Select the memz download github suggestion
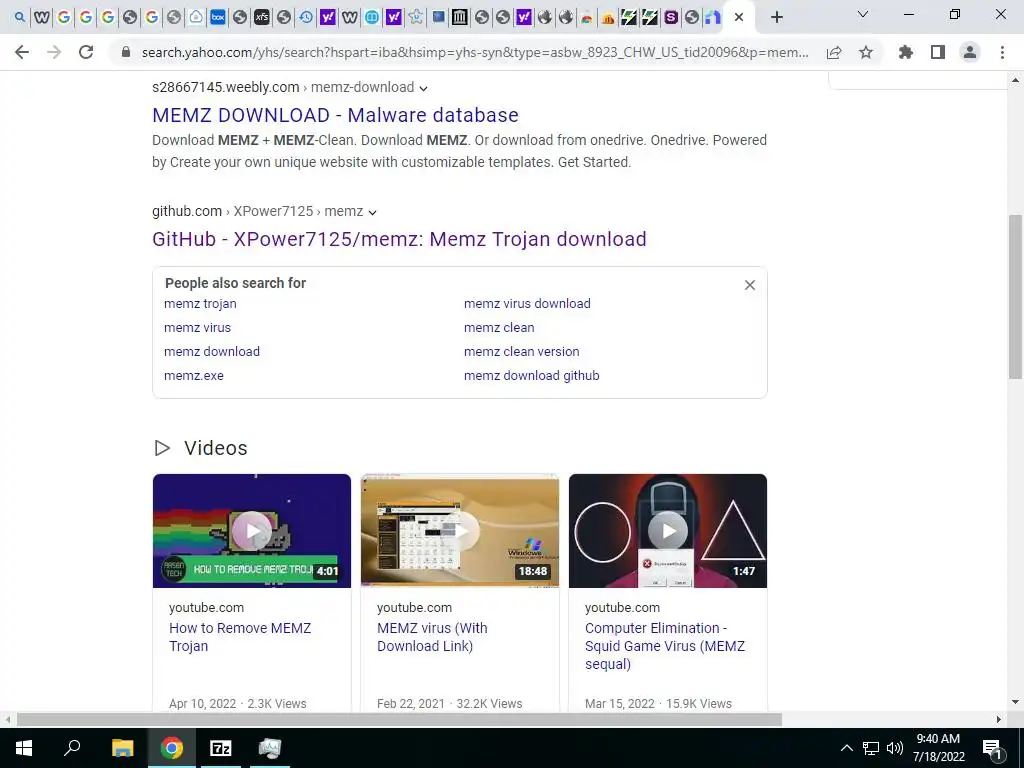 coord(532,376)
